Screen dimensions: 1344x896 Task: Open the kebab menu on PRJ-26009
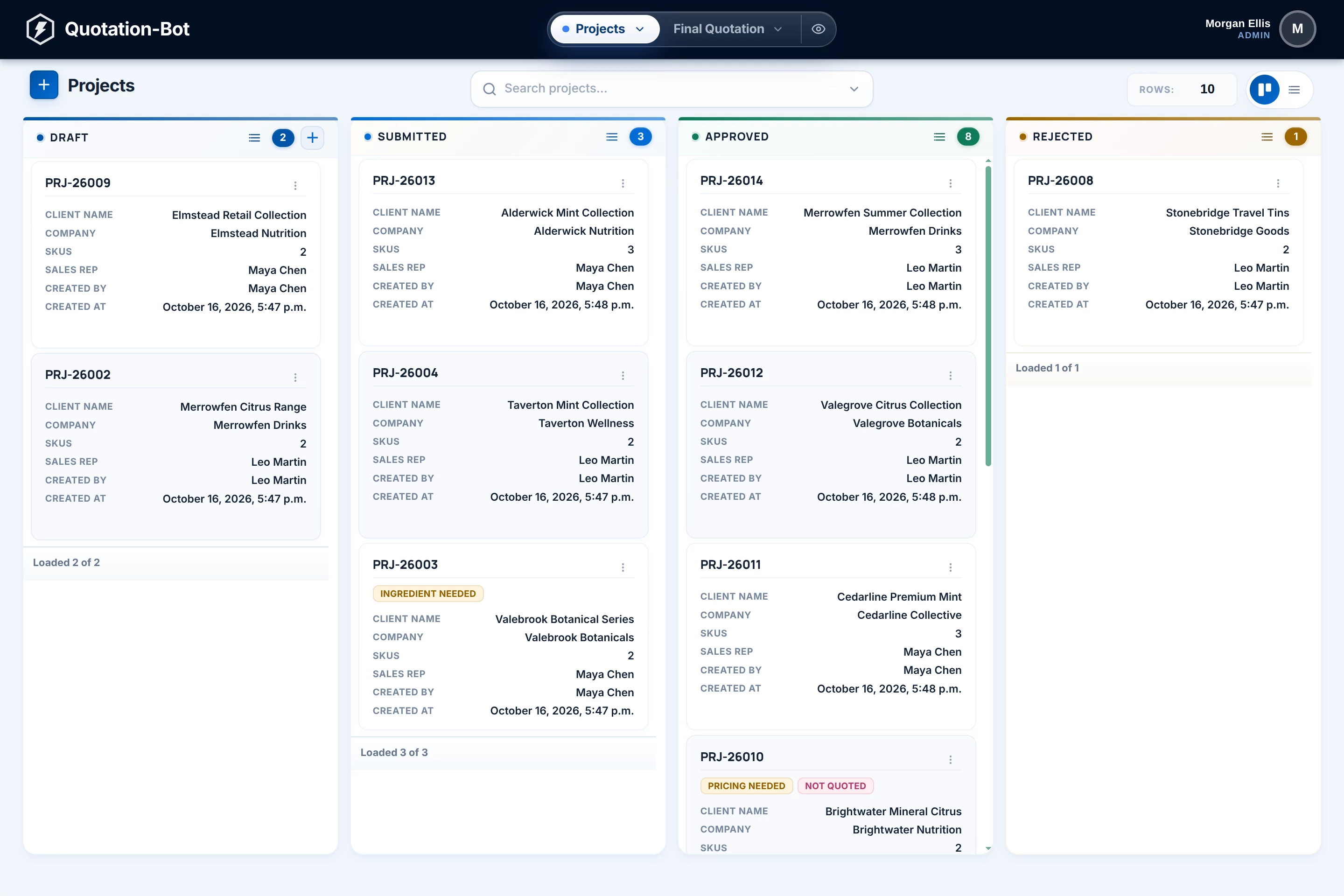(295, 185)
